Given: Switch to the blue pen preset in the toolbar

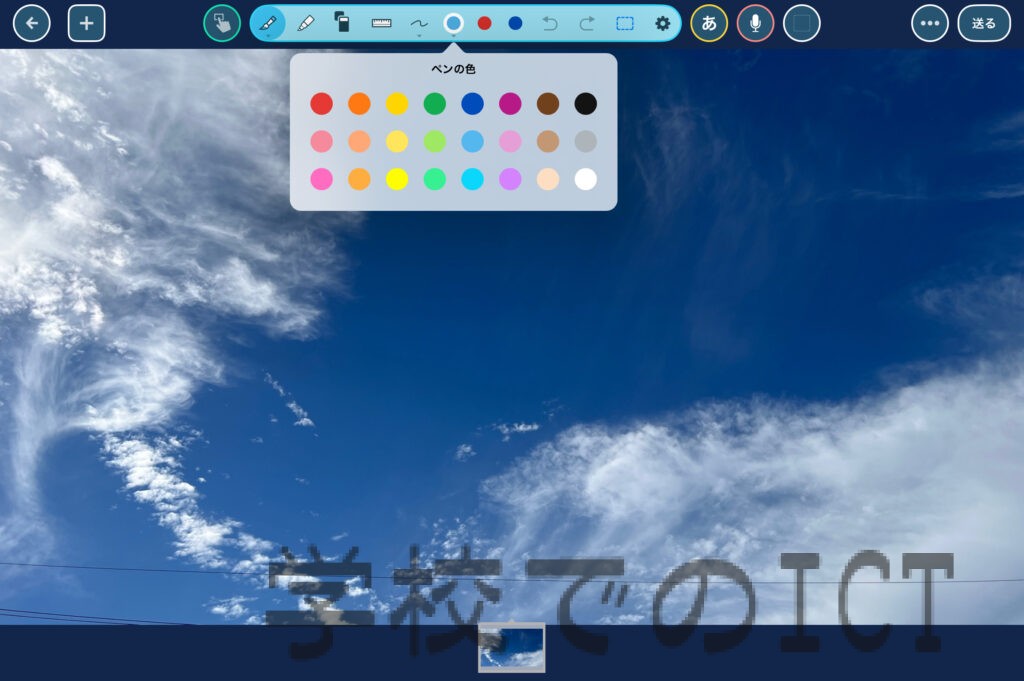Looking at the screenshot, I should pos(515,23).
